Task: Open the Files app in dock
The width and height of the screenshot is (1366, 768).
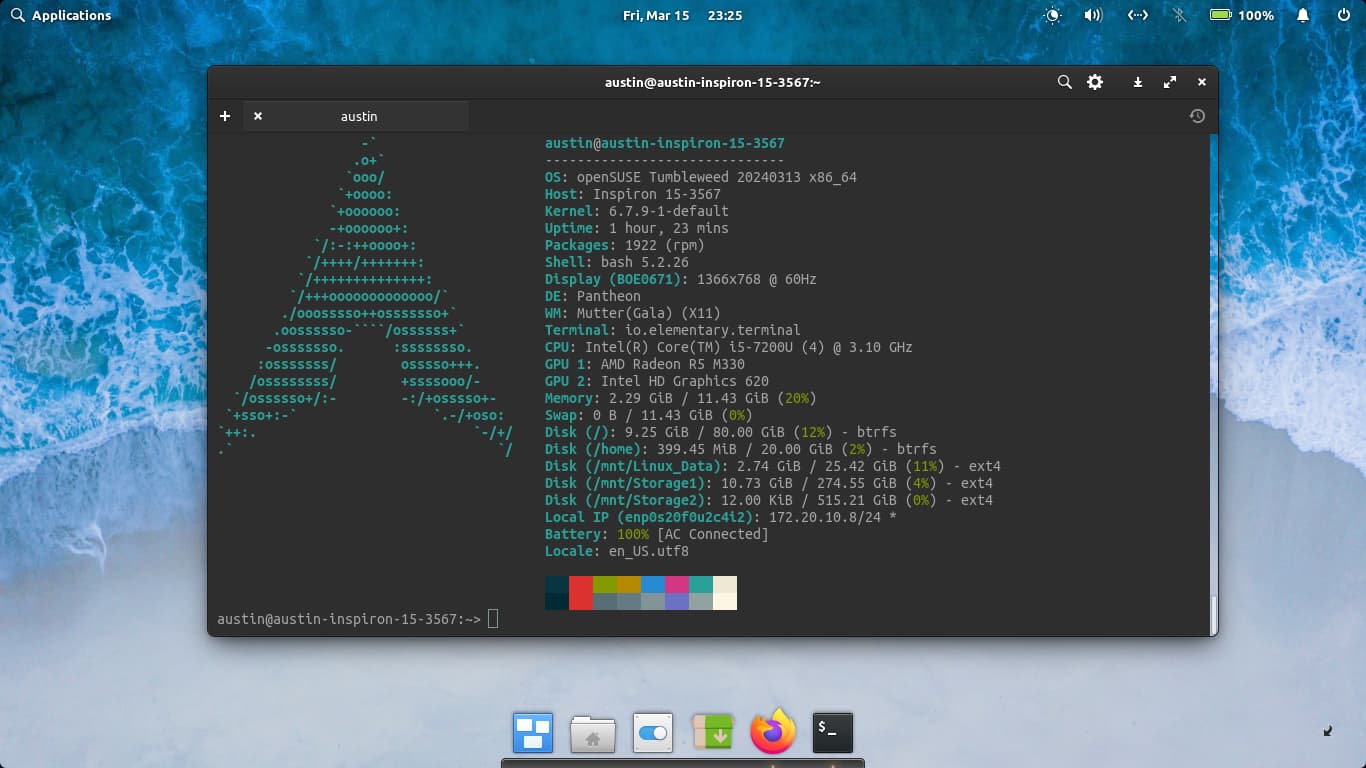Action: pyautogui.click(x=593, y=733)
